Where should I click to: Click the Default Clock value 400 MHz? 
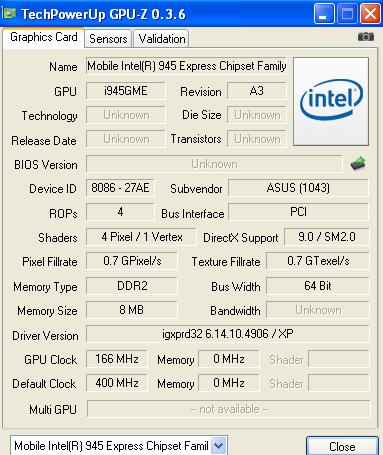117,383
